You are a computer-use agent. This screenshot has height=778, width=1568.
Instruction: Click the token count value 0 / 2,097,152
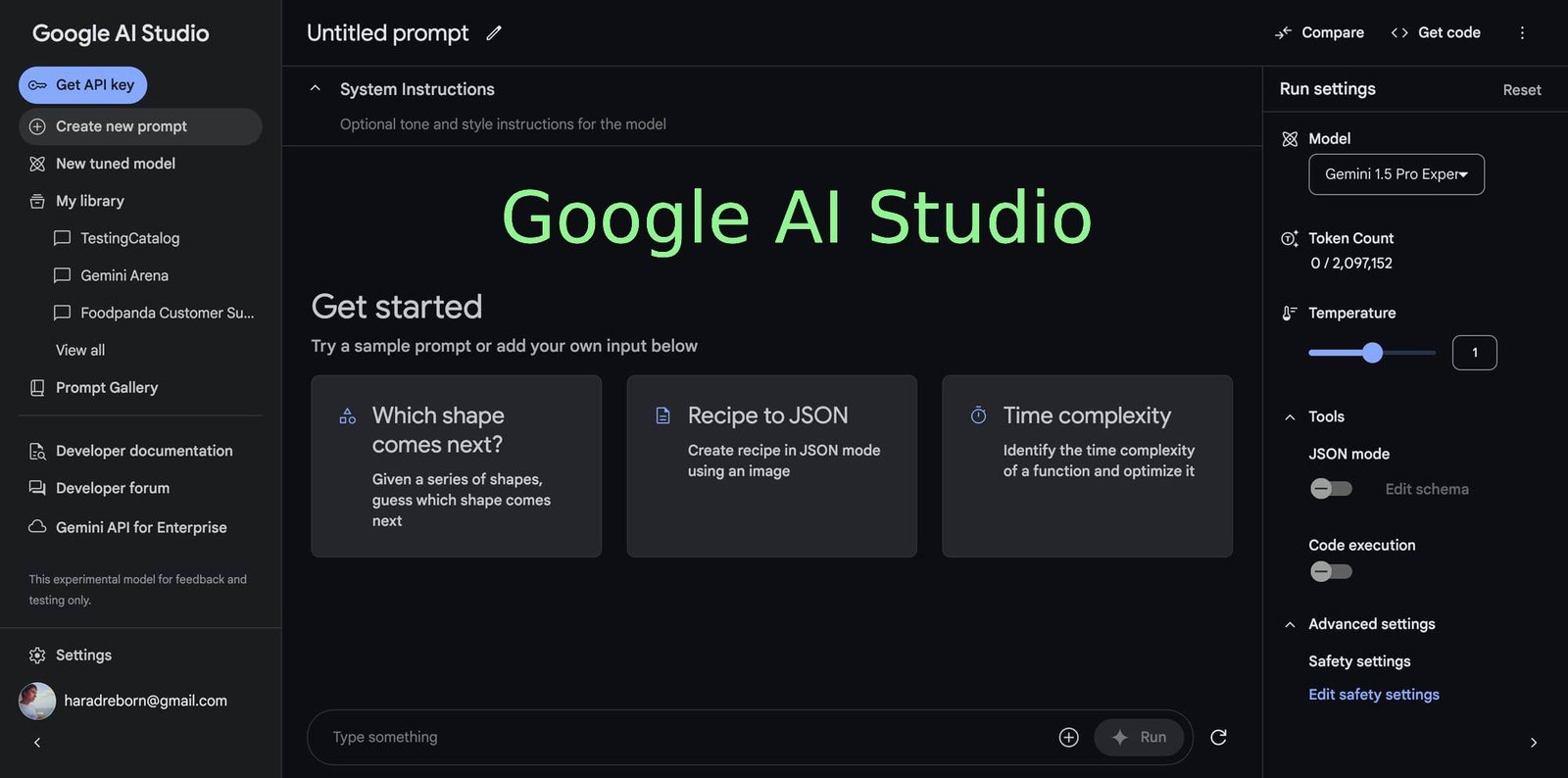click(x=1350, y=263)
